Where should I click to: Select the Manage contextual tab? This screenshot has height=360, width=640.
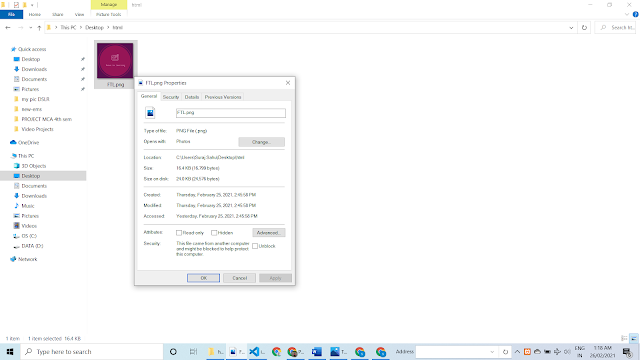109,4
